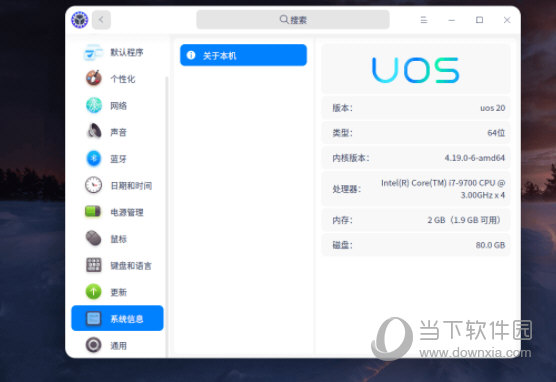The height and width of the screenshot is (382, 556).
Task: Click the Control Center logo icon in title bar
Action: click(79, 20)
